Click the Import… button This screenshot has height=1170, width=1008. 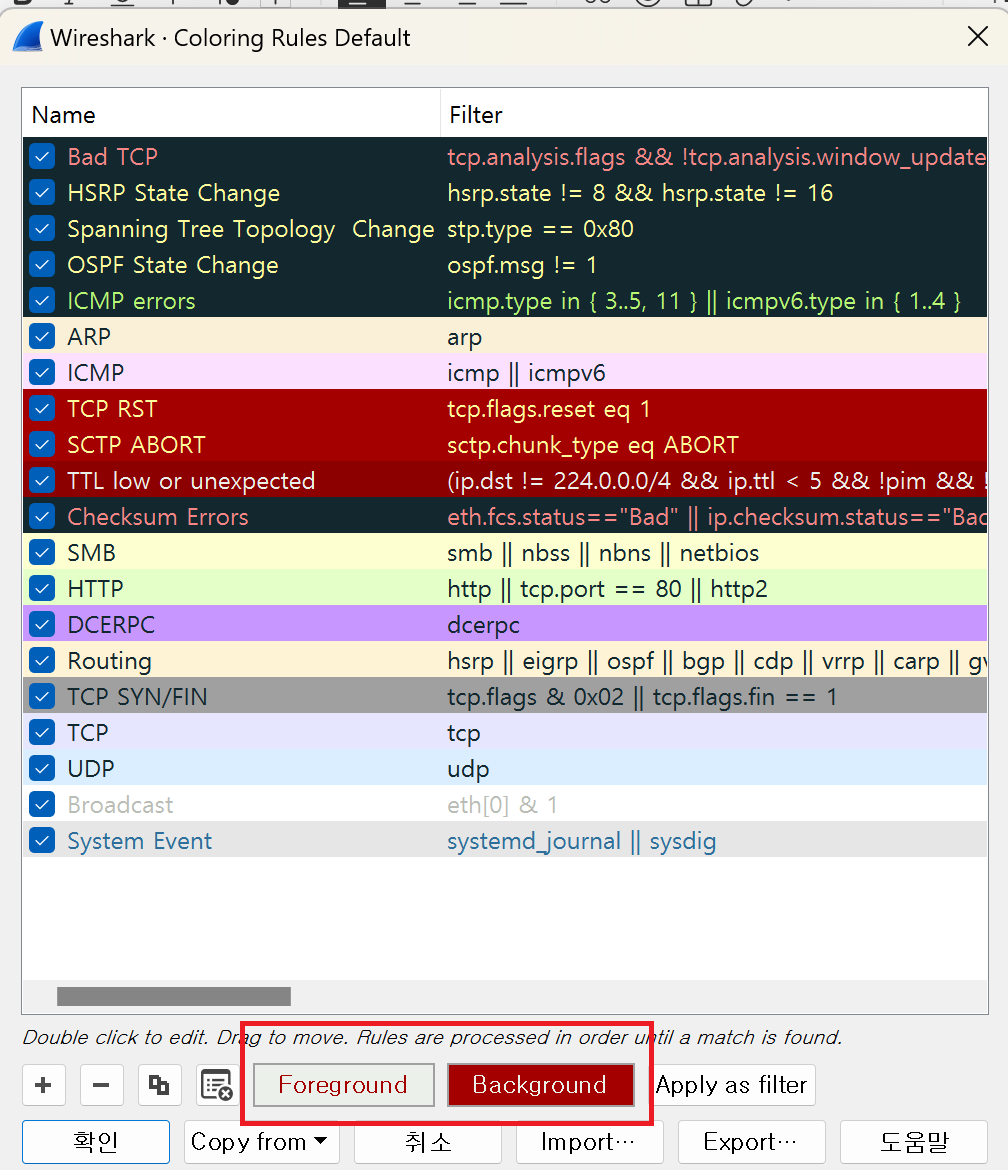coord(589,1142)
